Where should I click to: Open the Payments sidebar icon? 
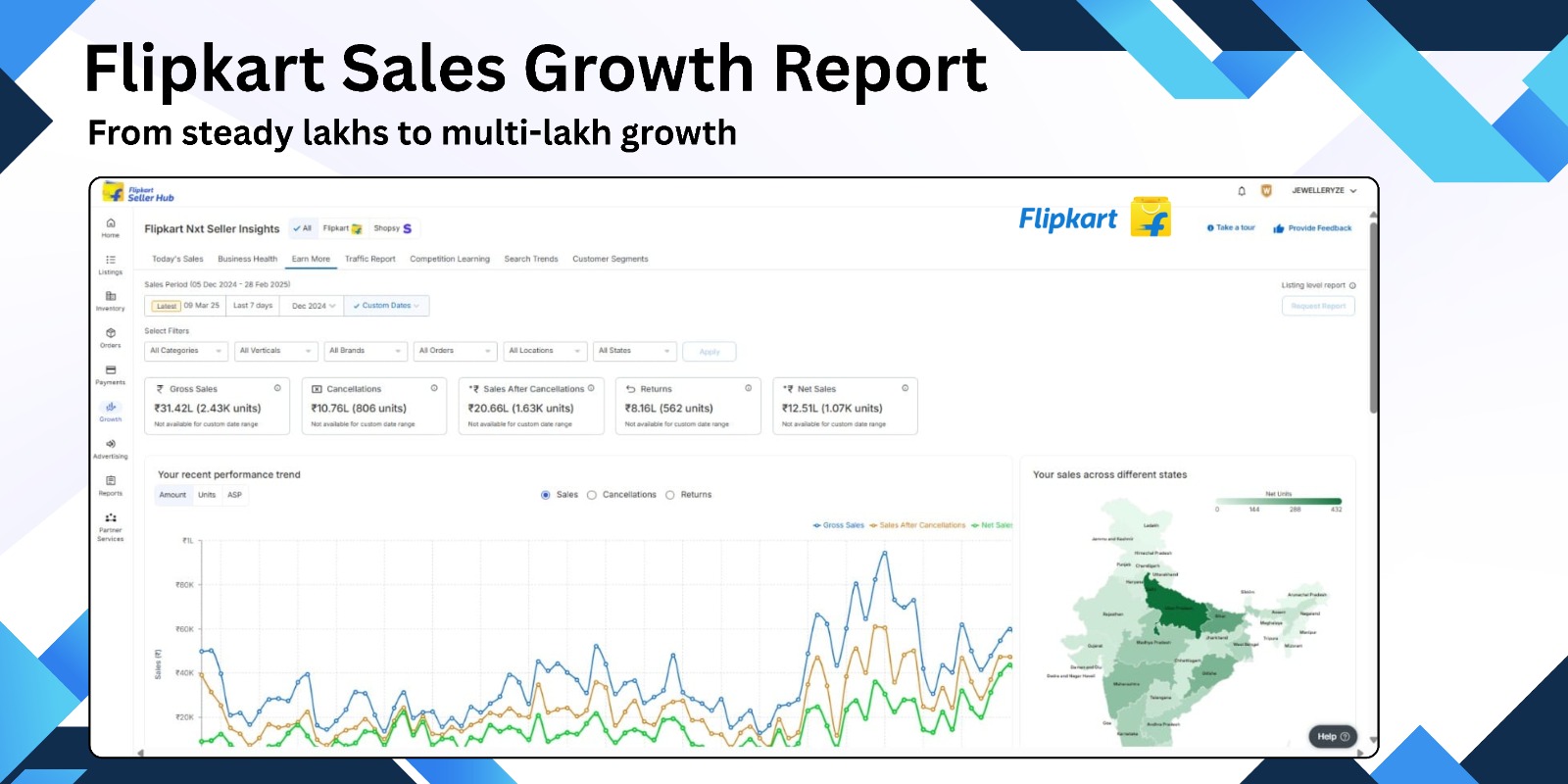(111, 371)
